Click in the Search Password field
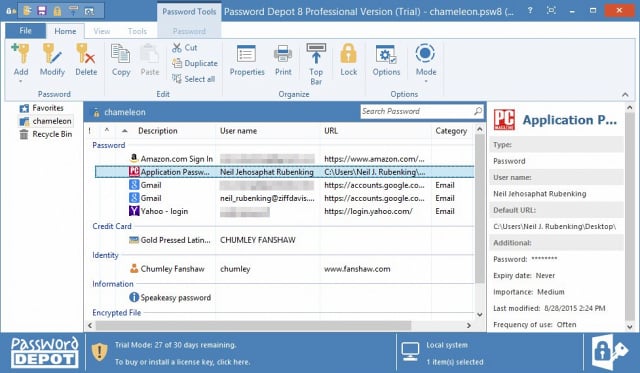 pos(416,111)
